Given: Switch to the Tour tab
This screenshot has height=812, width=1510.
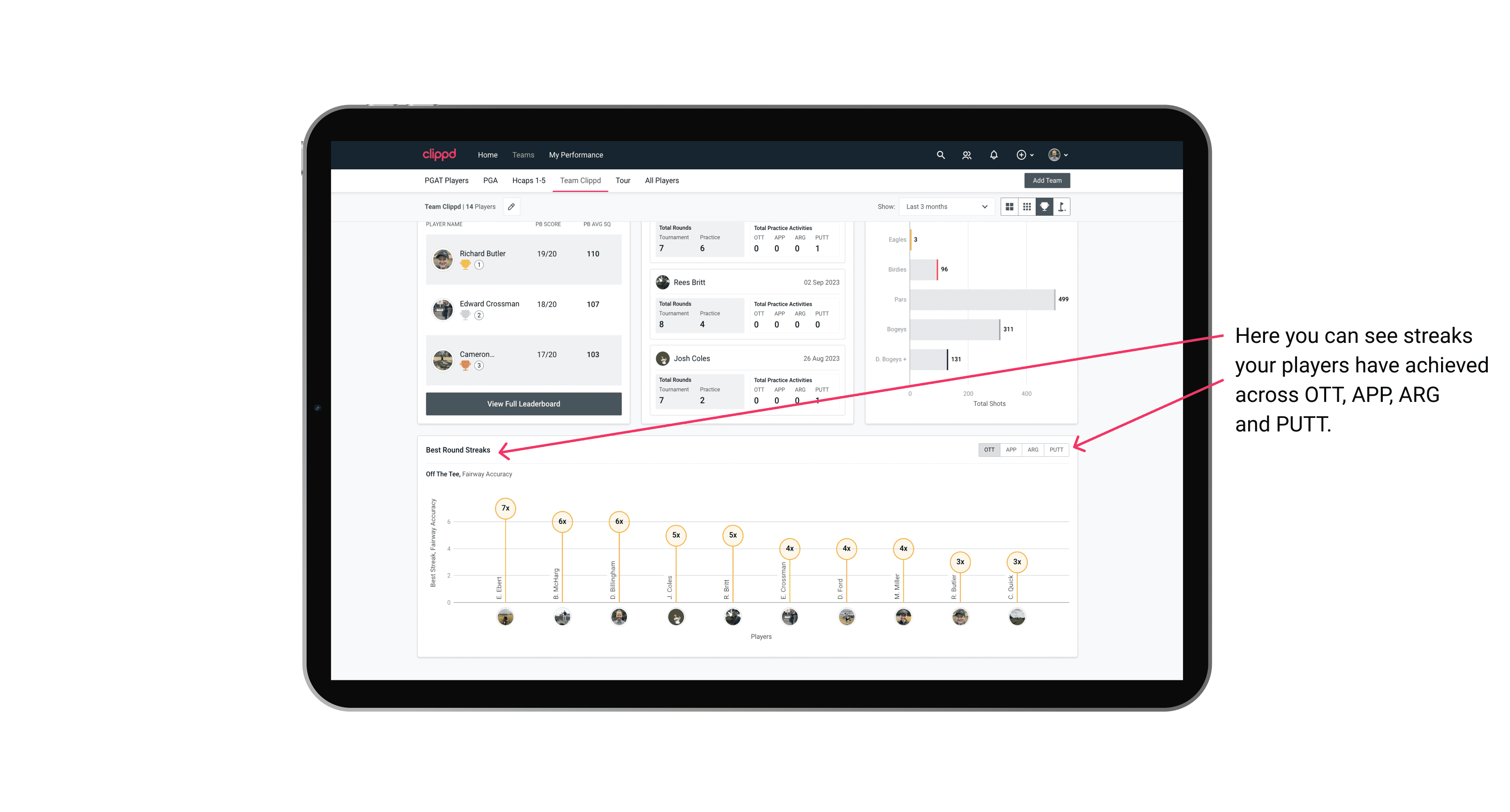Looking at the screenshot, I should point(623,181).
